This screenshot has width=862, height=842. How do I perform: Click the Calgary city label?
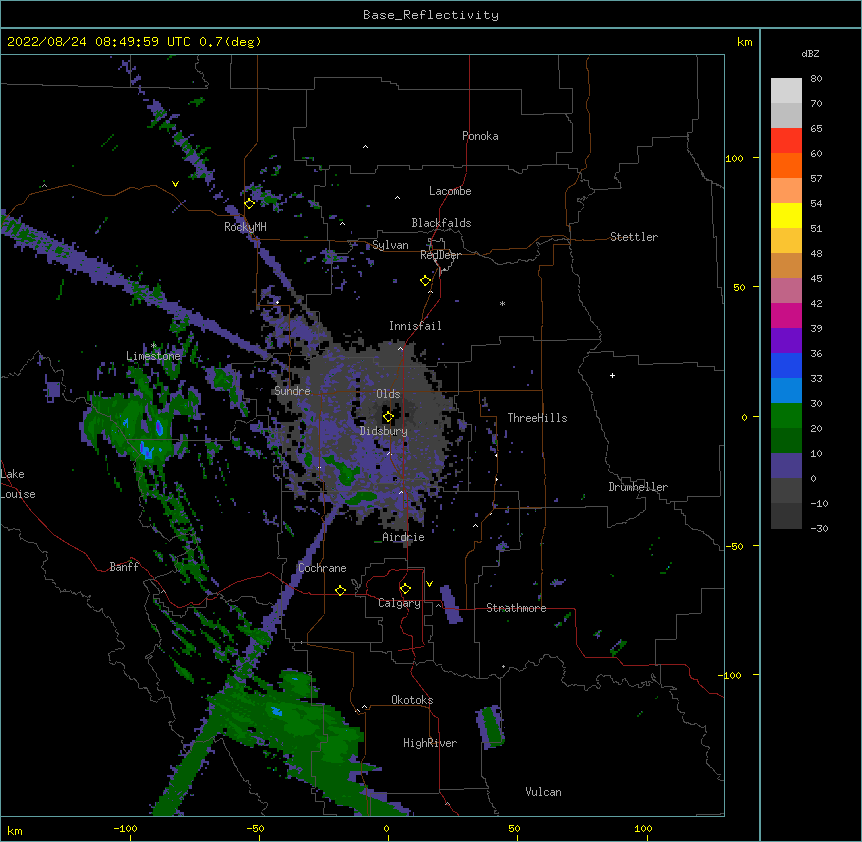tap(399, 603)
